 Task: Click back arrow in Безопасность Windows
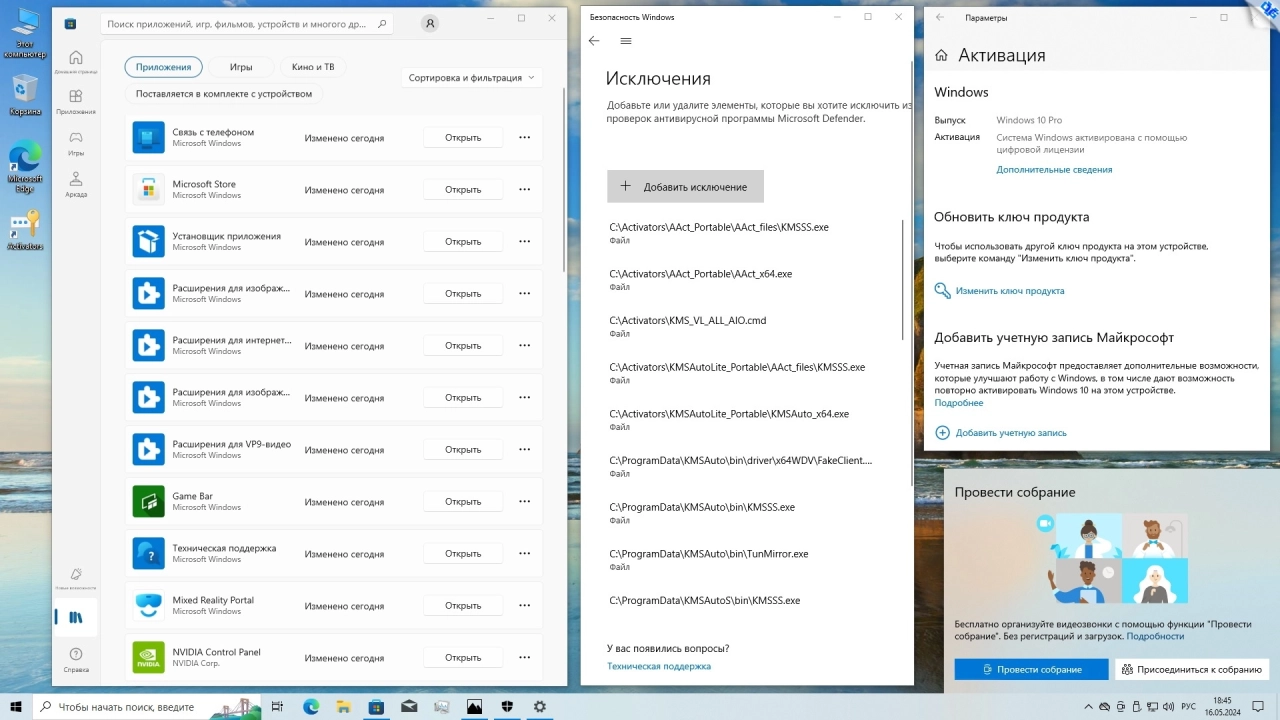click(594, 41)
